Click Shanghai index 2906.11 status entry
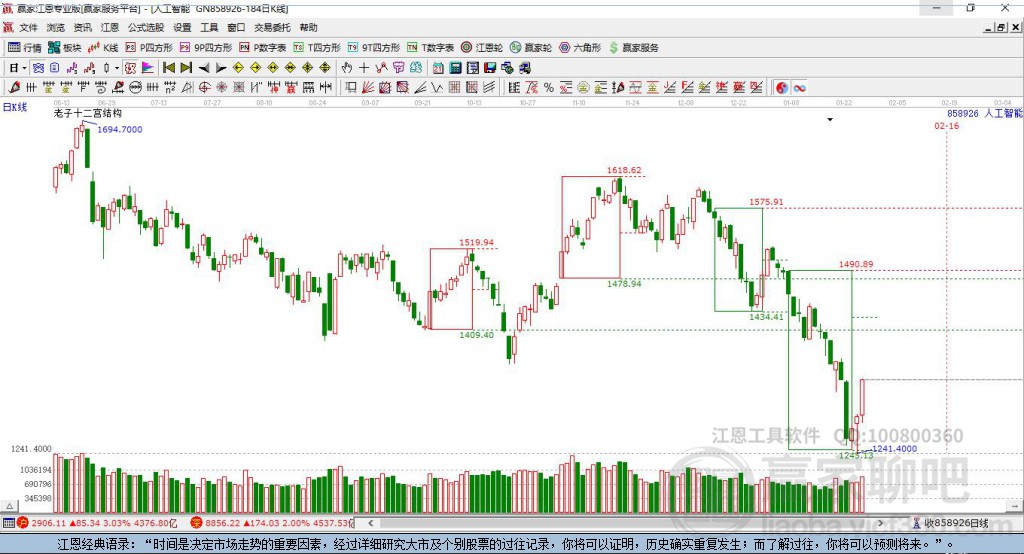 [98, 523]
